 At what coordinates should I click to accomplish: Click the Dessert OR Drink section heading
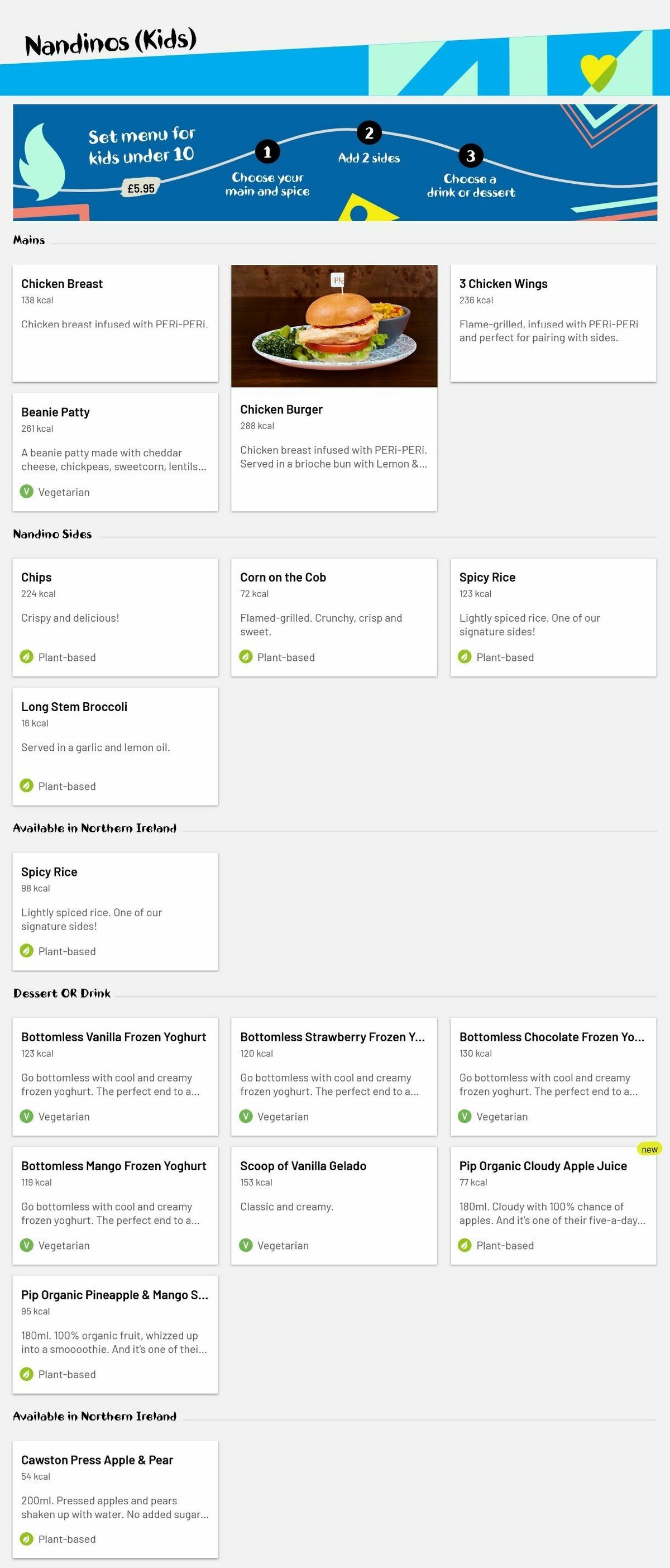[x=62, y=993]
